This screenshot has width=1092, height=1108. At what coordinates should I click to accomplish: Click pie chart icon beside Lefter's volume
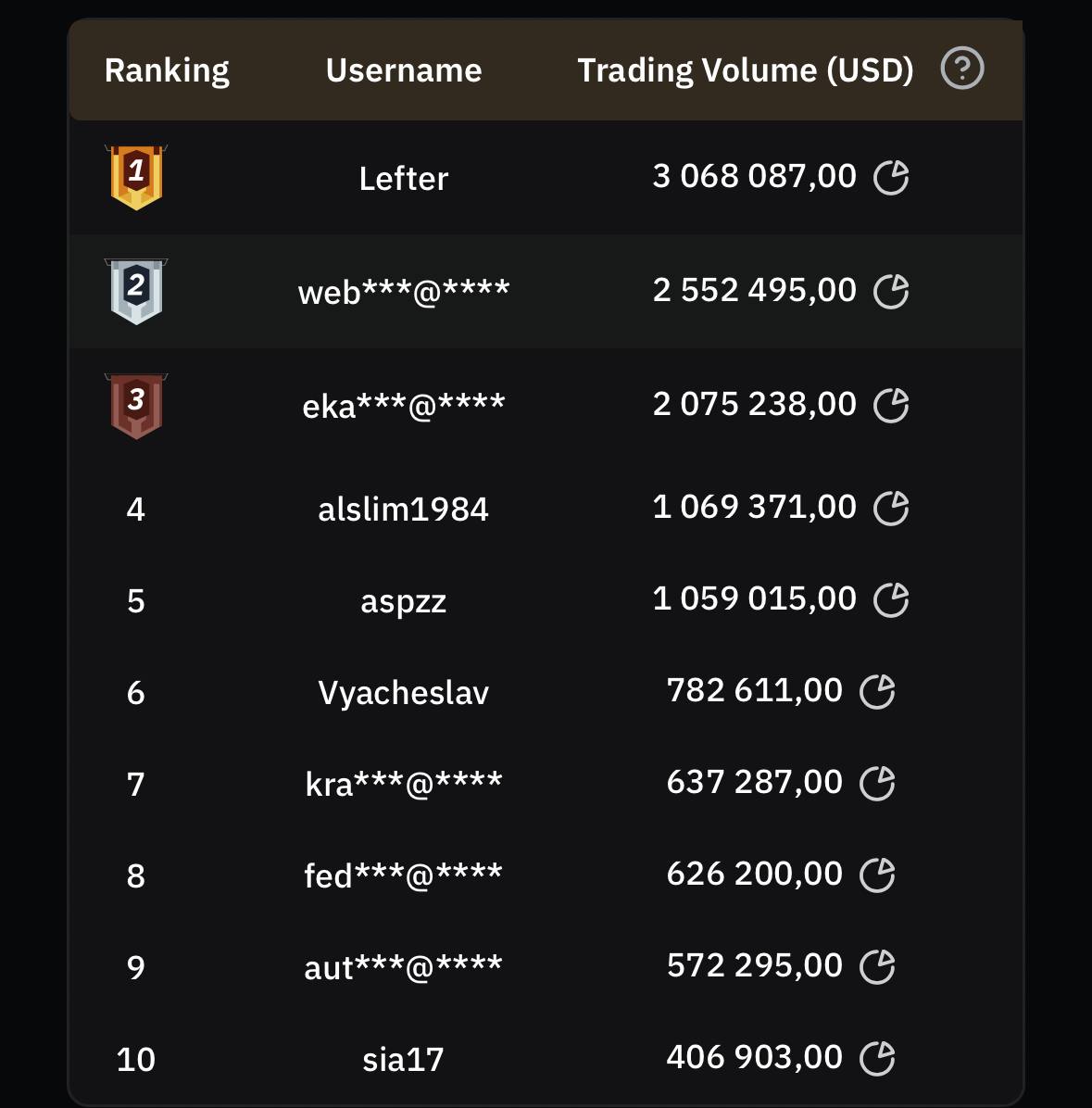click(891, 177)
